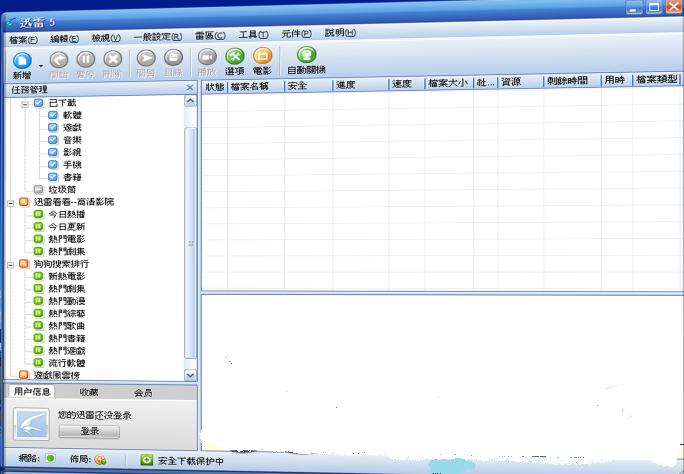Select the 手機 downloaded category
The image size is (684, 474).
72,165
